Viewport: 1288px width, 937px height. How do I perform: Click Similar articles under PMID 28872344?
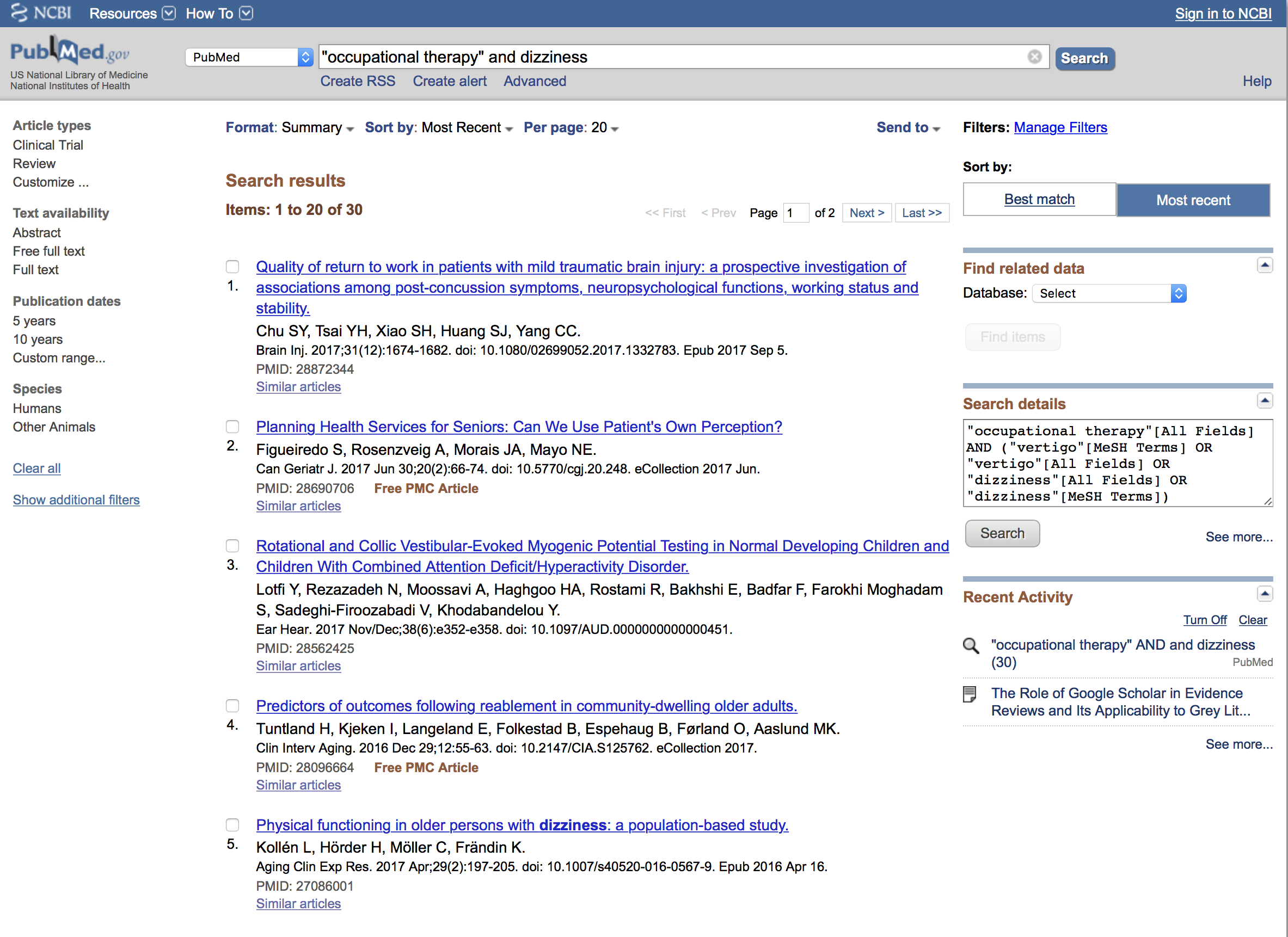coord(298,387)
